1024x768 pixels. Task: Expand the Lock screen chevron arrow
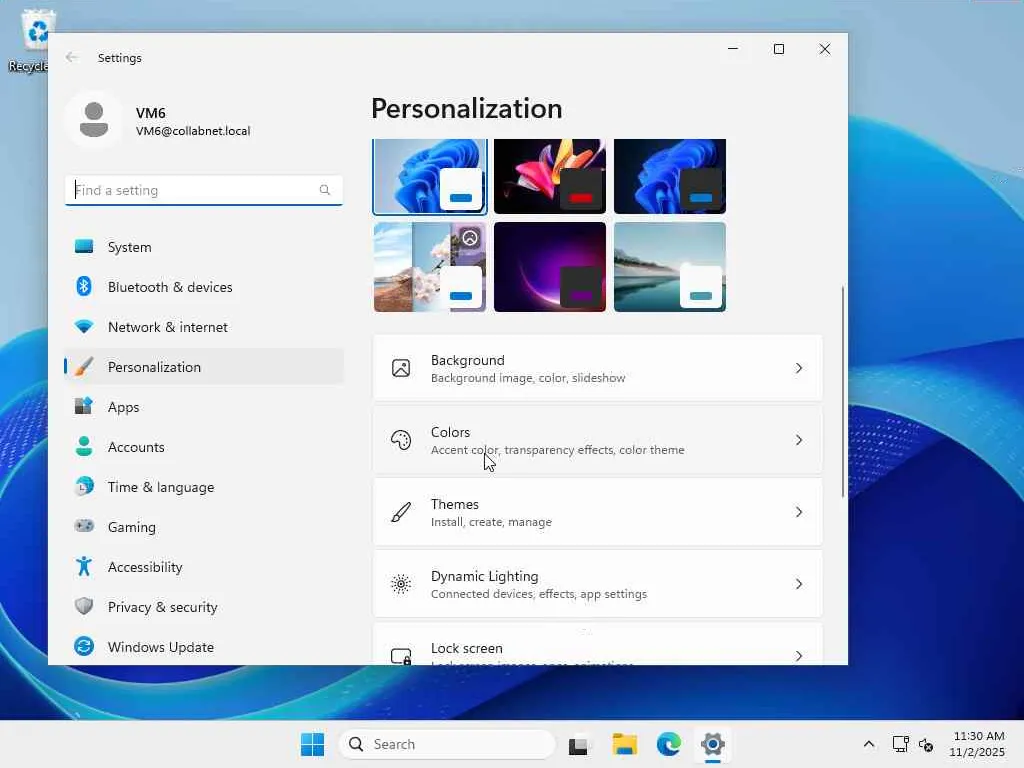click(799, 656)
